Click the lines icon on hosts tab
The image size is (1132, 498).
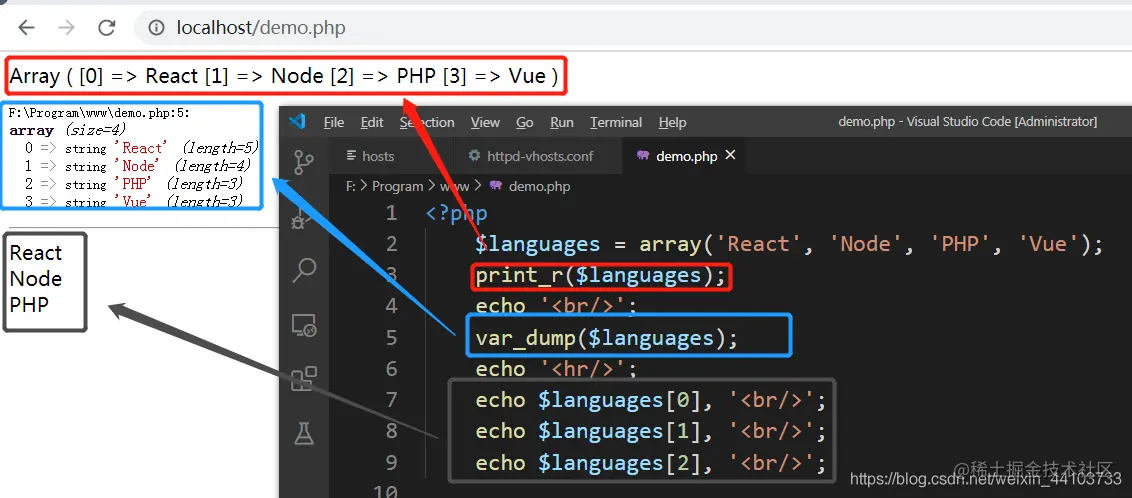click(x=352, y=156)
